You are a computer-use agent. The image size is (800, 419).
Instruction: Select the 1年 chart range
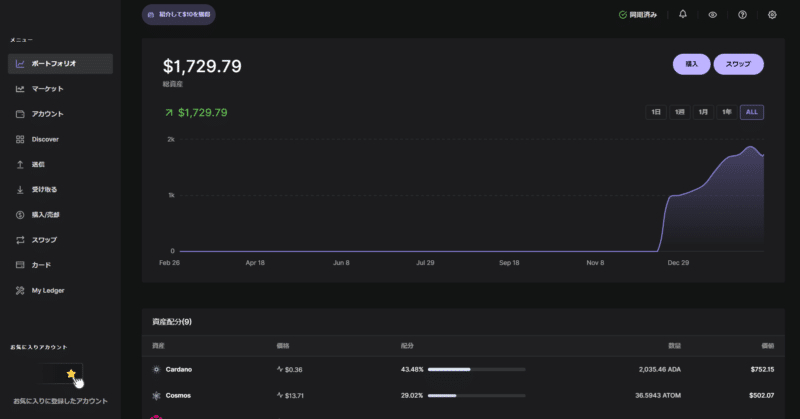pos(727,112)
